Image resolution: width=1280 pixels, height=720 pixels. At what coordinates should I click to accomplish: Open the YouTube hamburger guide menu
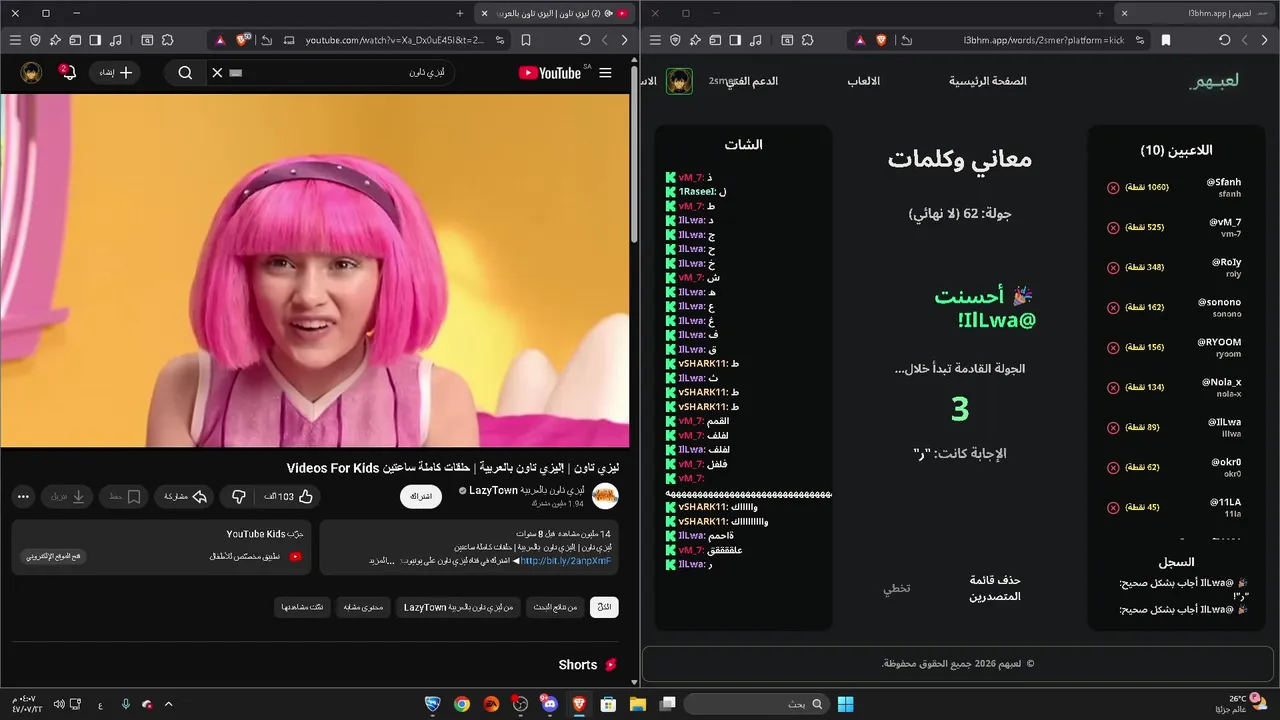605,73
